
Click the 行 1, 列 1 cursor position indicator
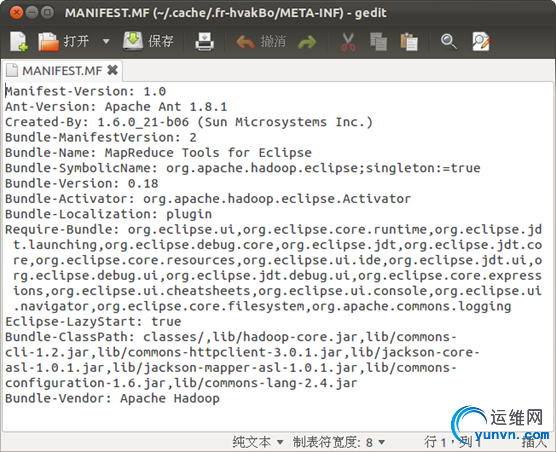[x=452, y=442]
